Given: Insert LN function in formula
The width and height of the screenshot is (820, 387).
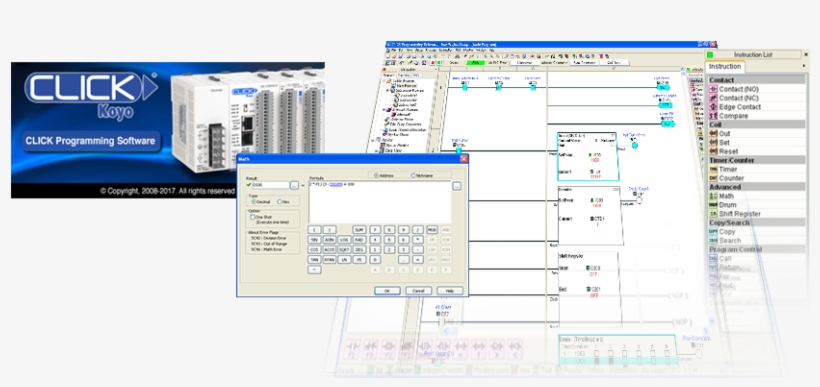Looking at the screenshot, I should click(344, 259).
